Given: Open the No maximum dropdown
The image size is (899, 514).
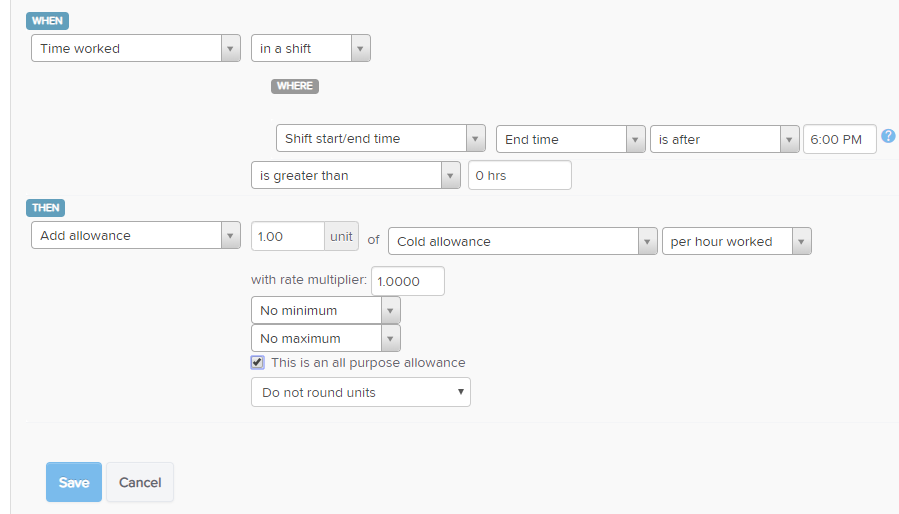Looking at the screenshot, I should coord(326,338).
